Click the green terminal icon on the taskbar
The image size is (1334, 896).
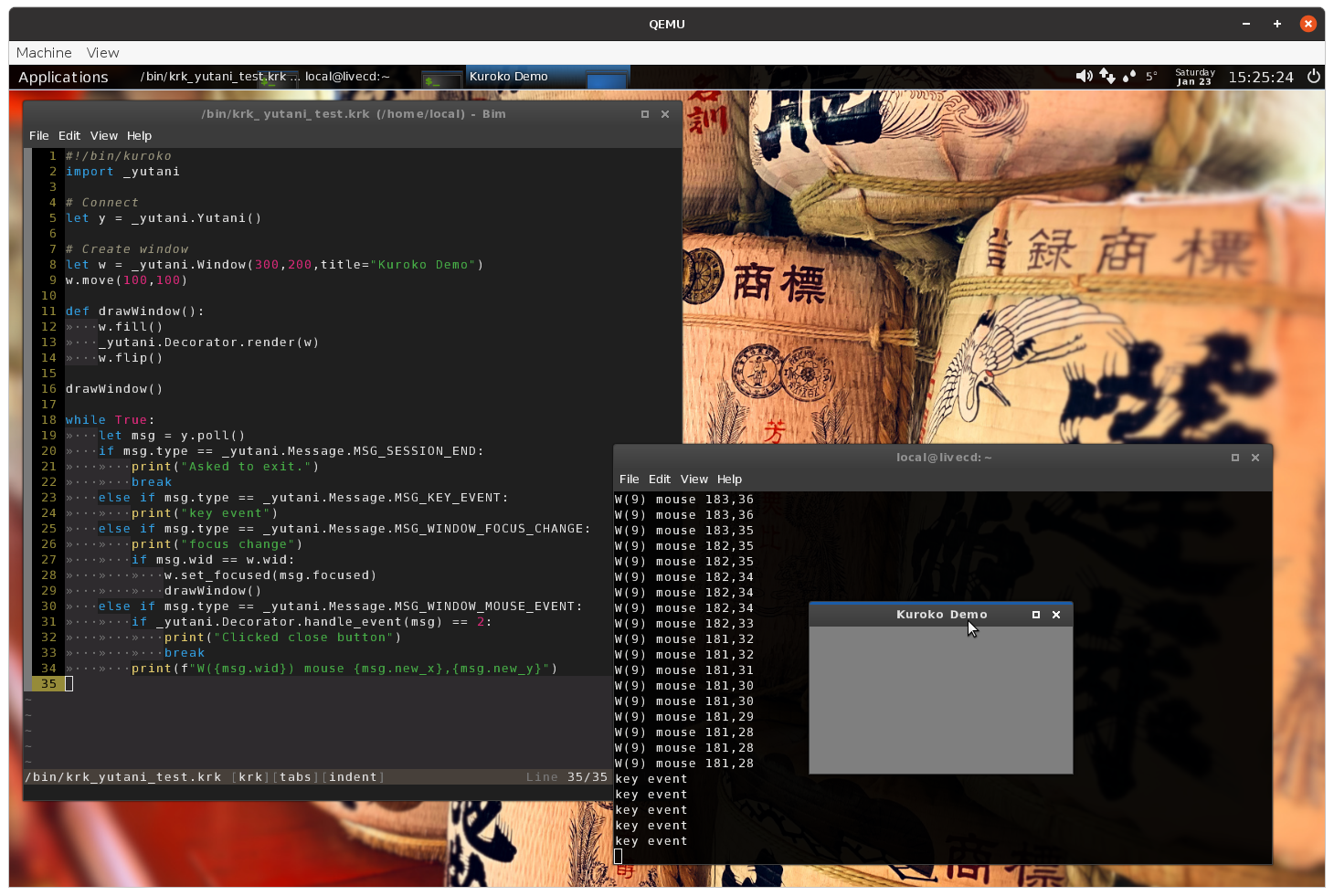click(x=440, y=77)
